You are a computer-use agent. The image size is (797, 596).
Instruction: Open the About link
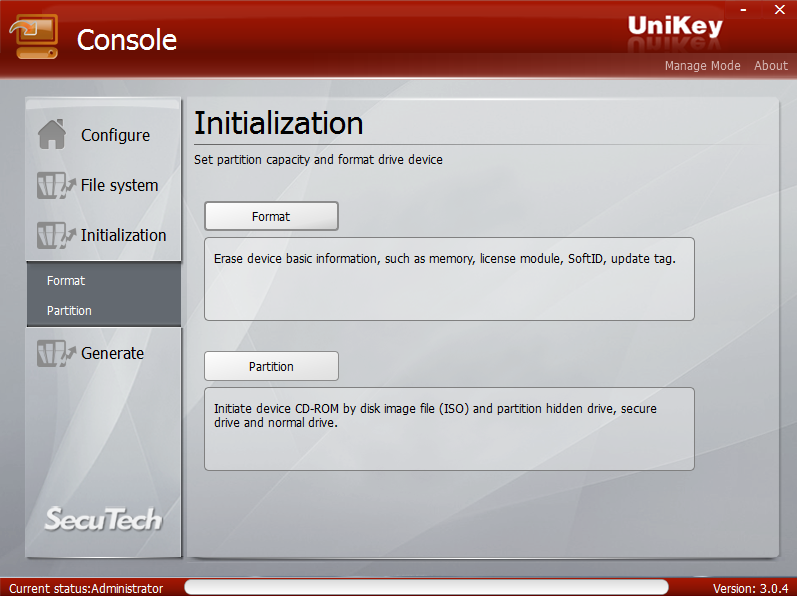pyautogui.click(x=771, y=66)
